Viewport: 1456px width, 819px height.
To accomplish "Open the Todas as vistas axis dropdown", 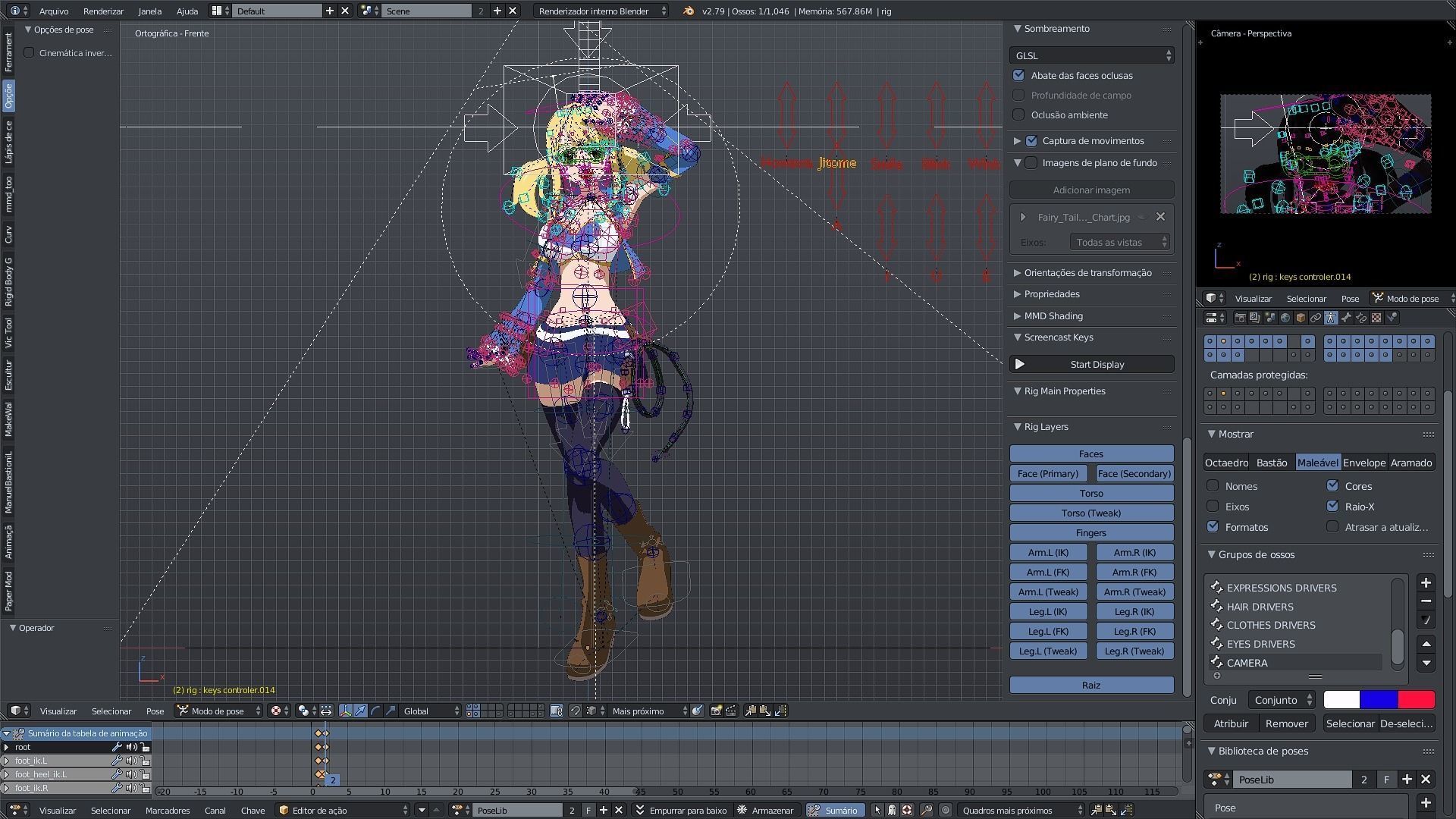I will point(1119,242).
